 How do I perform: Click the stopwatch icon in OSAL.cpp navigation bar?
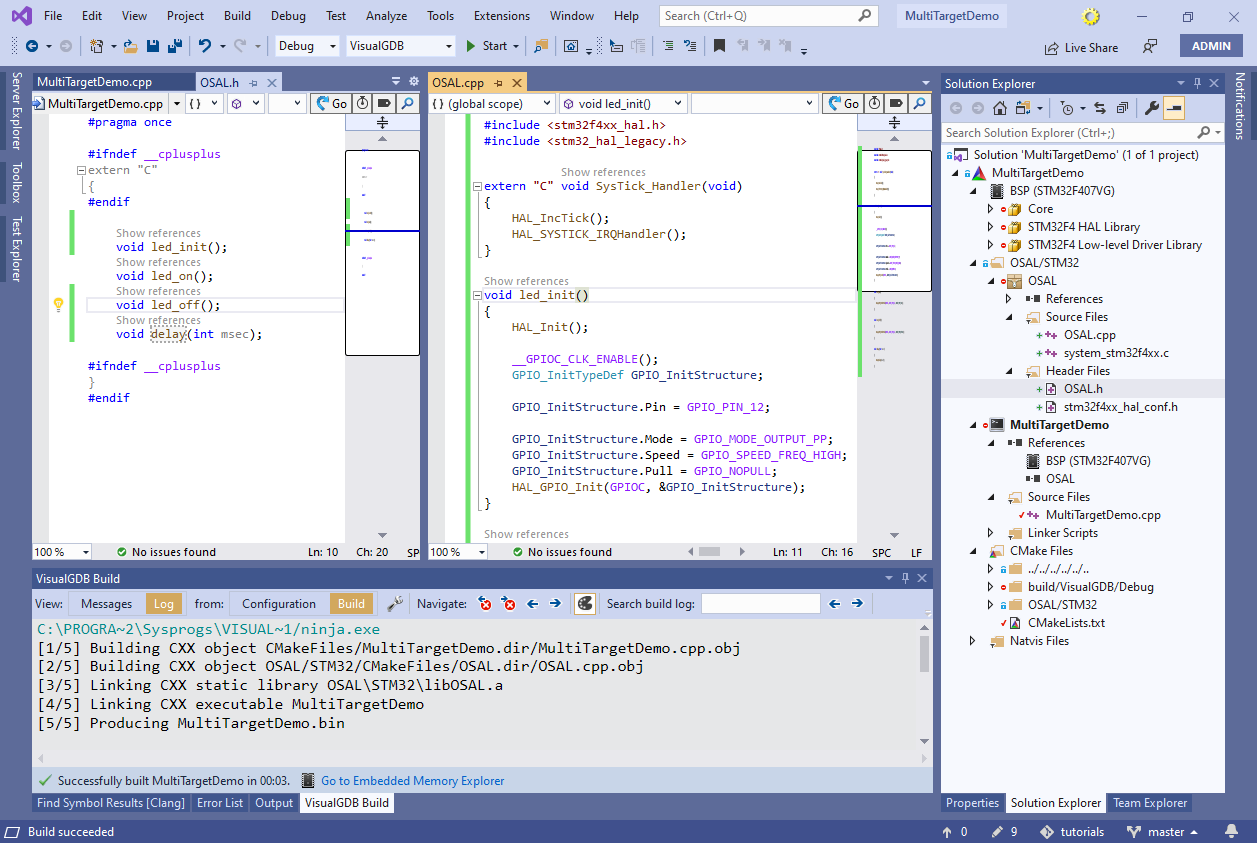875,103
